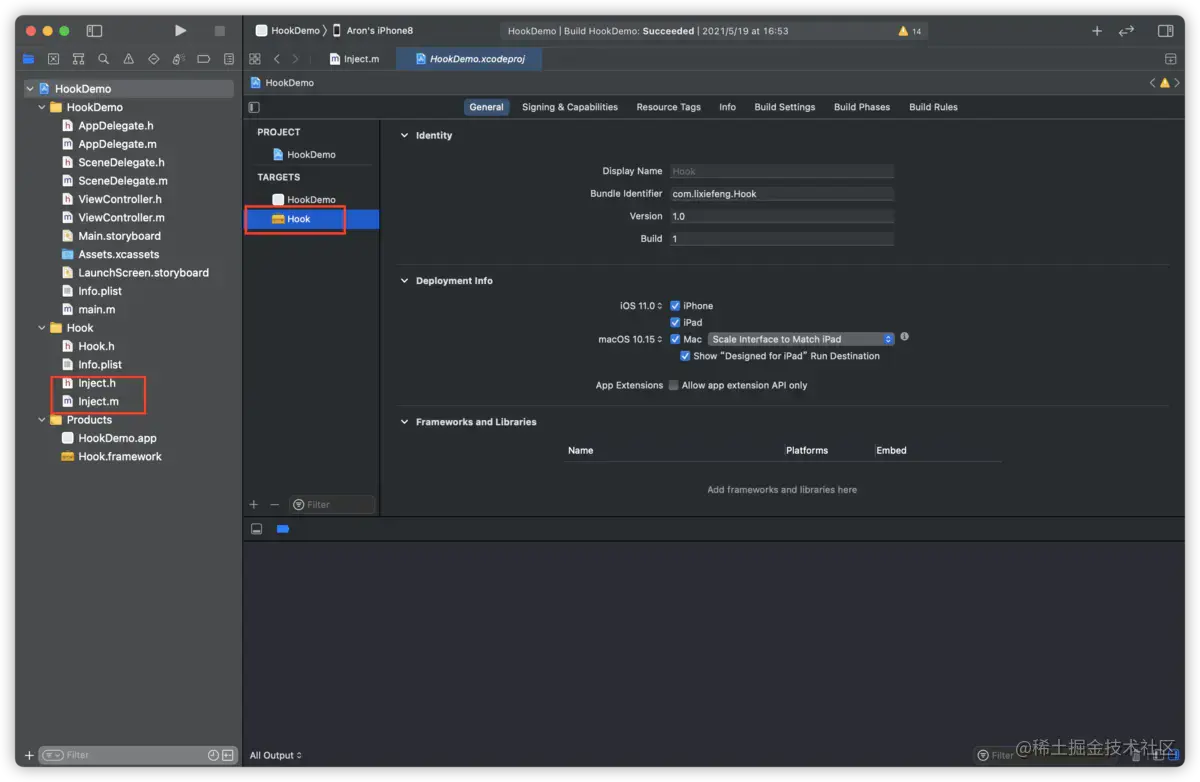Viewport: 1200px width, 782px height.
Task: Open the All Output selector
Action: 276,755
